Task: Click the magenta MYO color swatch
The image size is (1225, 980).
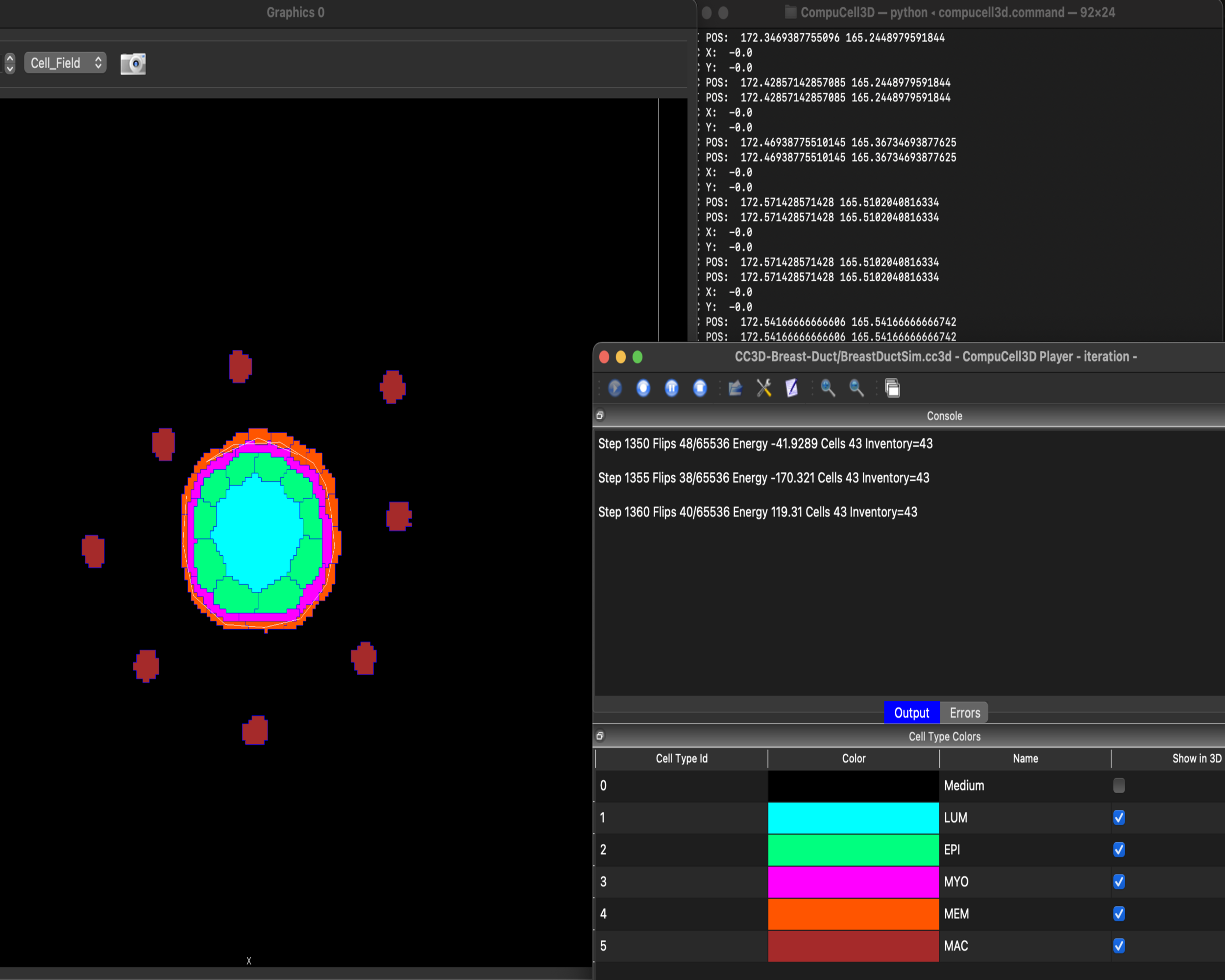Action: [854, 882]
